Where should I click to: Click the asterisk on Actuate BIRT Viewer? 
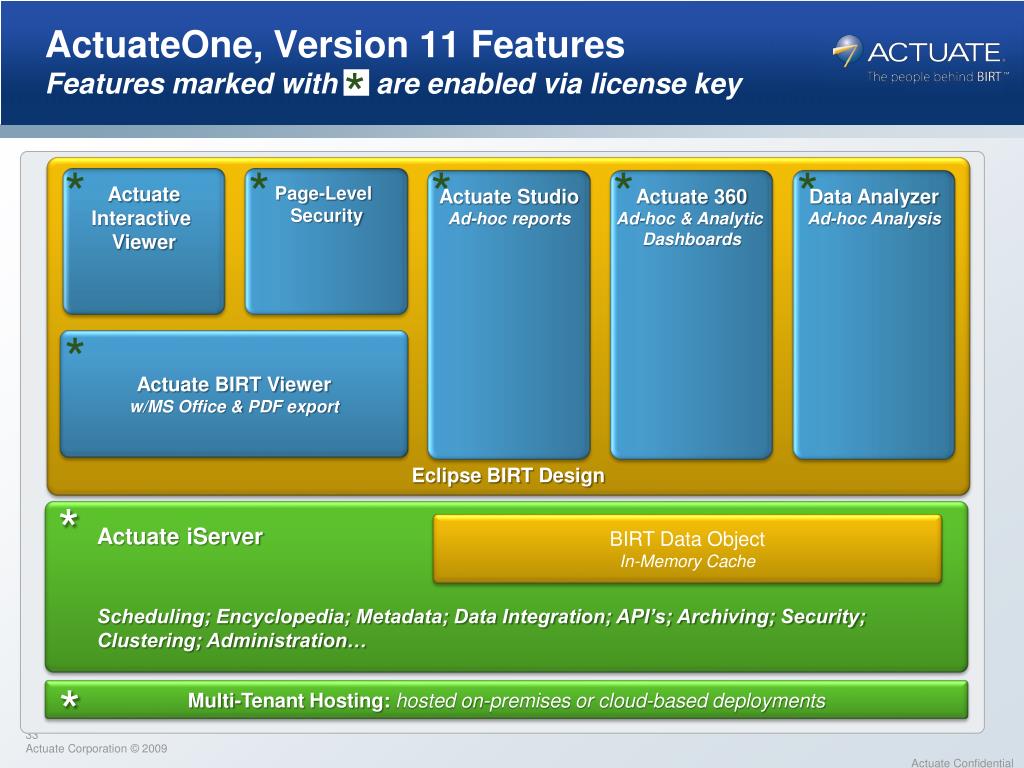click(75, 347)
